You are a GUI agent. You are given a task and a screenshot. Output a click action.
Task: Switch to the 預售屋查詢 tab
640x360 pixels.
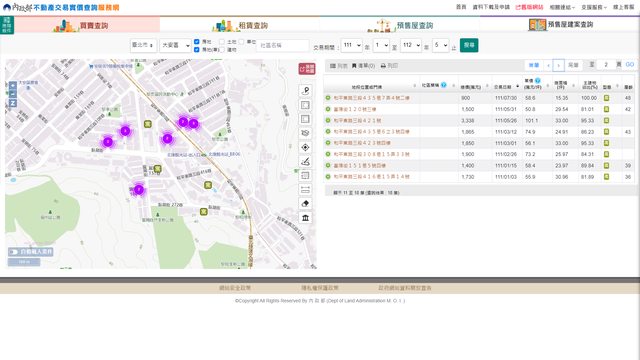click(400, 25)
